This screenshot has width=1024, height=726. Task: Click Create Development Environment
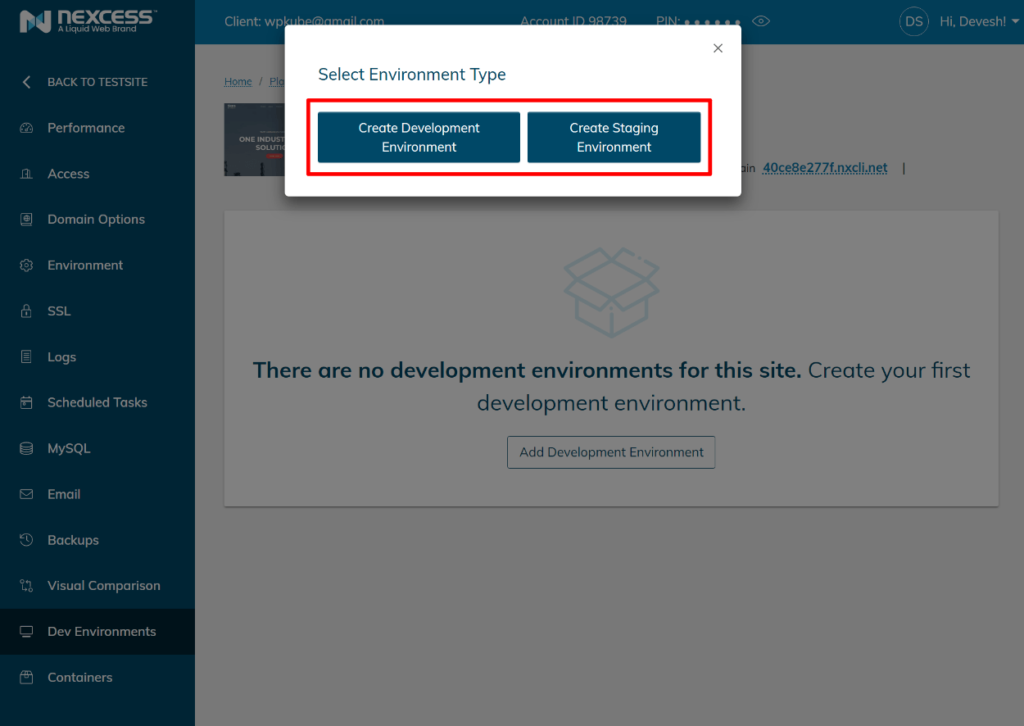pos(417,137)
